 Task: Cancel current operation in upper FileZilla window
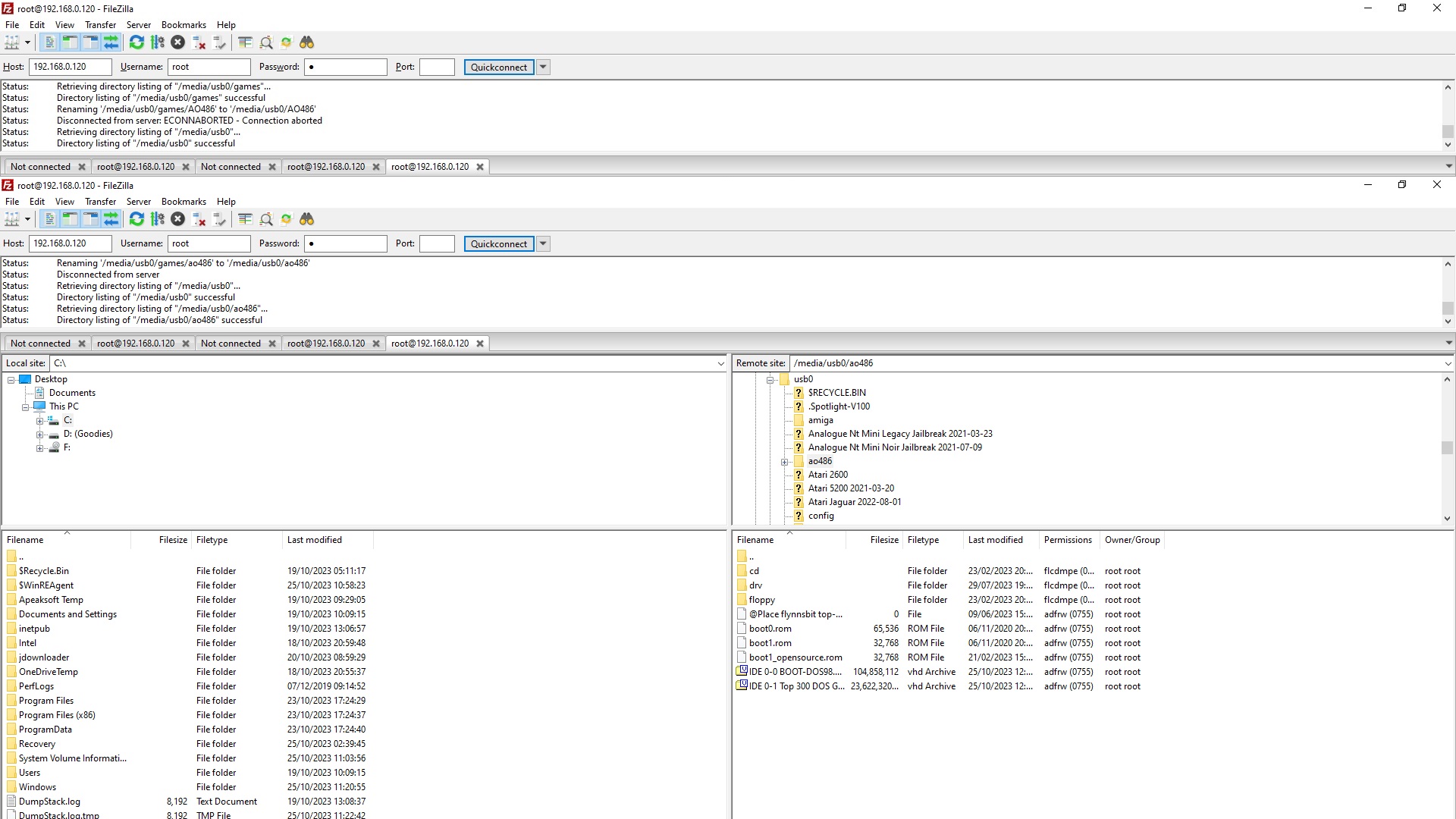pyautogui.click(x=177, y=42)
